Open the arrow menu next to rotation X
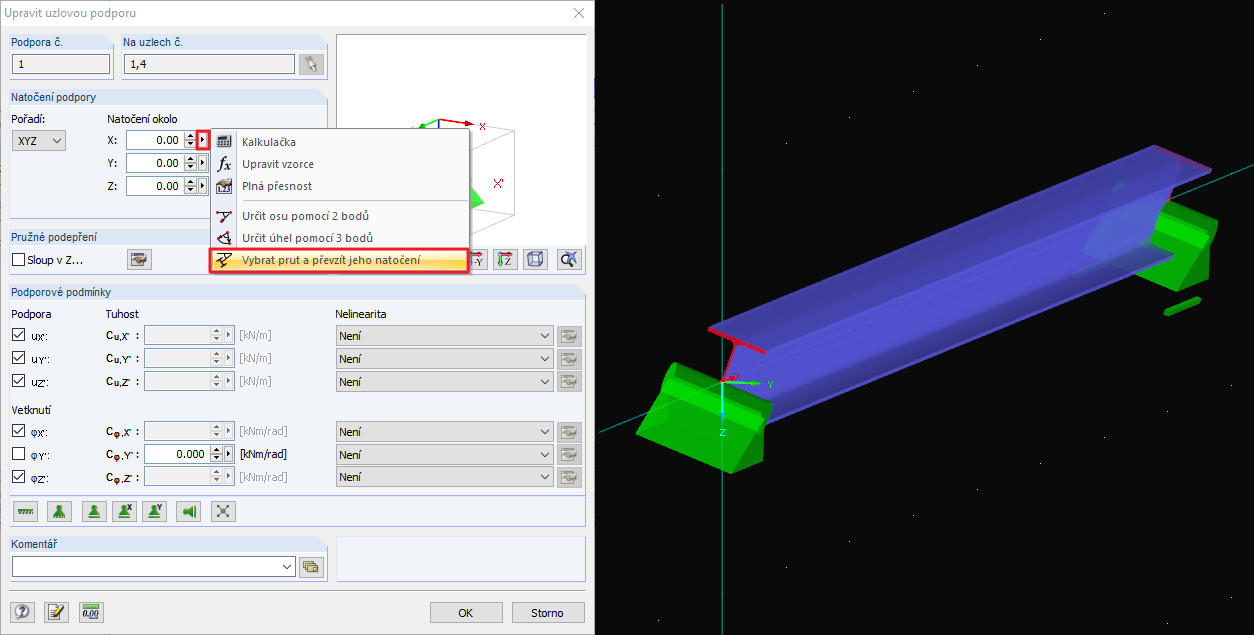1254x635 pixels. click(203, 140)
